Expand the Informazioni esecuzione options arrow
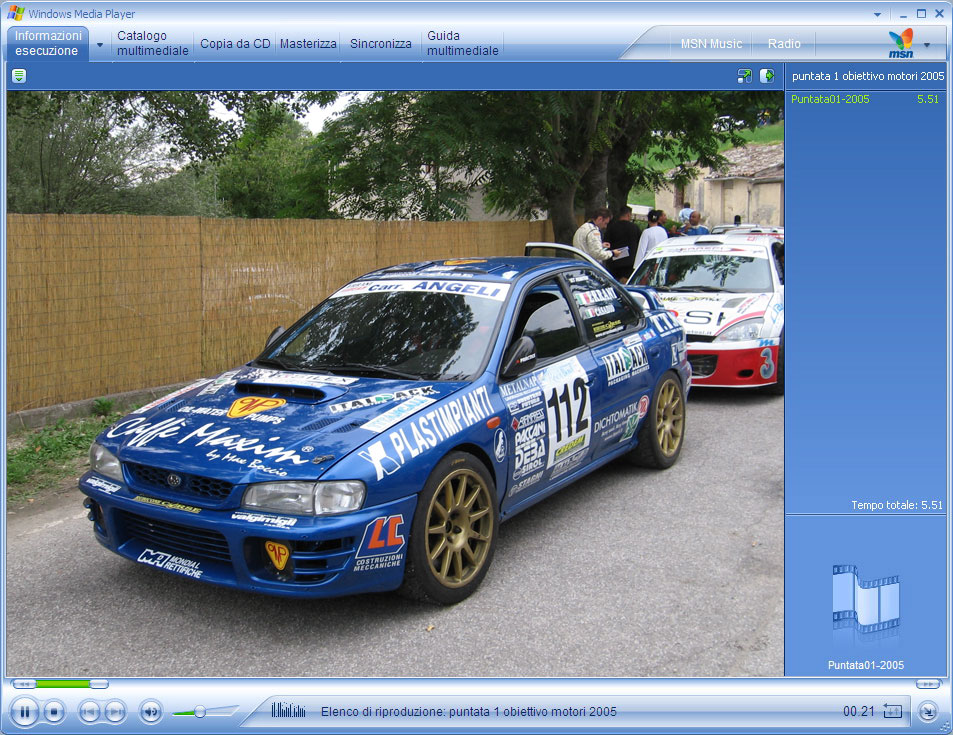Viewport: 953px width, 735px height. 100,44
